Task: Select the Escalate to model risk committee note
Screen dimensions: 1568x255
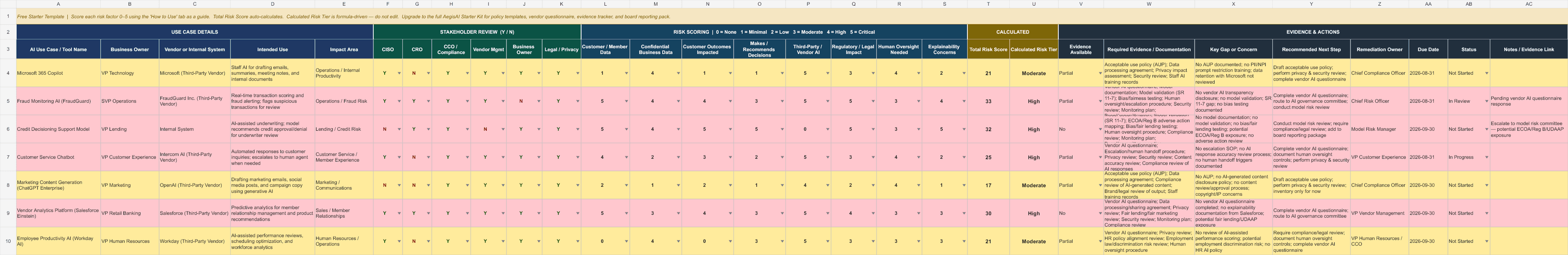Action: (x=1528, y=129)
